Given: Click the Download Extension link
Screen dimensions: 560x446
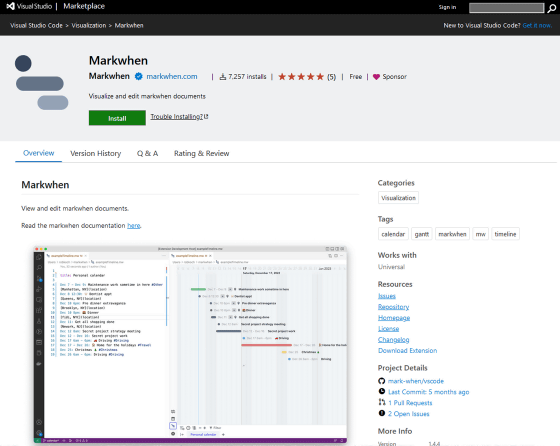Looking at the screenshot, I should click(408, 351).
